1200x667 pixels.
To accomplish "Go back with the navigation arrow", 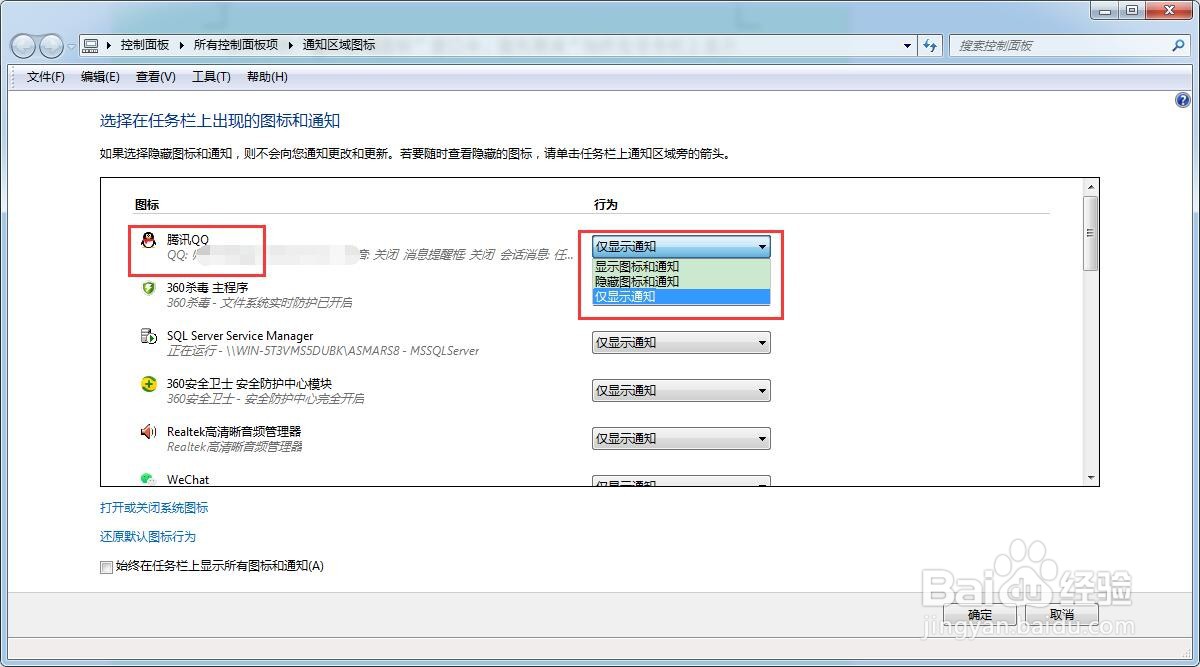I will [x=24, y=46].
